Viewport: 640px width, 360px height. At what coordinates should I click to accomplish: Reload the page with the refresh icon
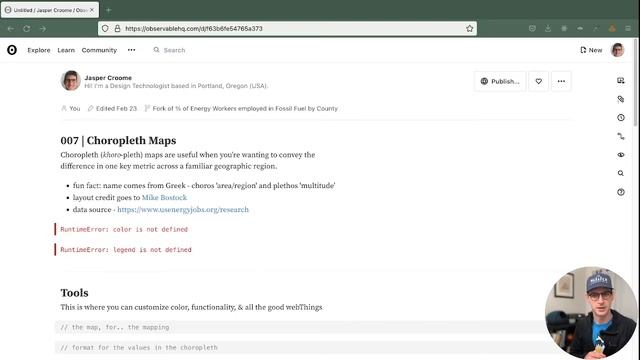27,29
